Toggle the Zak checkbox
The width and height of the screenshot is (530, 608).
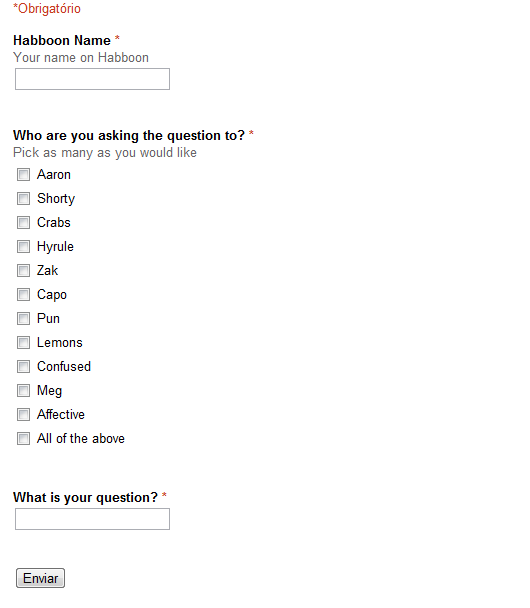(x=23, y=271)
